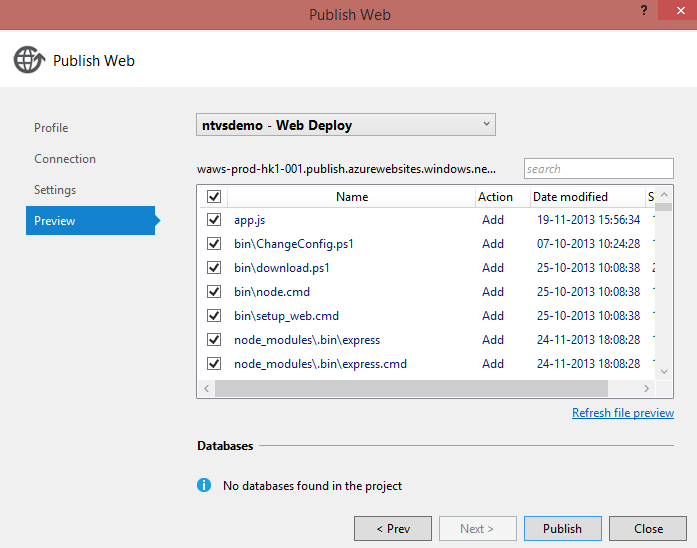Click the Add action for app.js
The width and height of the screenshot is (697, 548).
[493, 220]
